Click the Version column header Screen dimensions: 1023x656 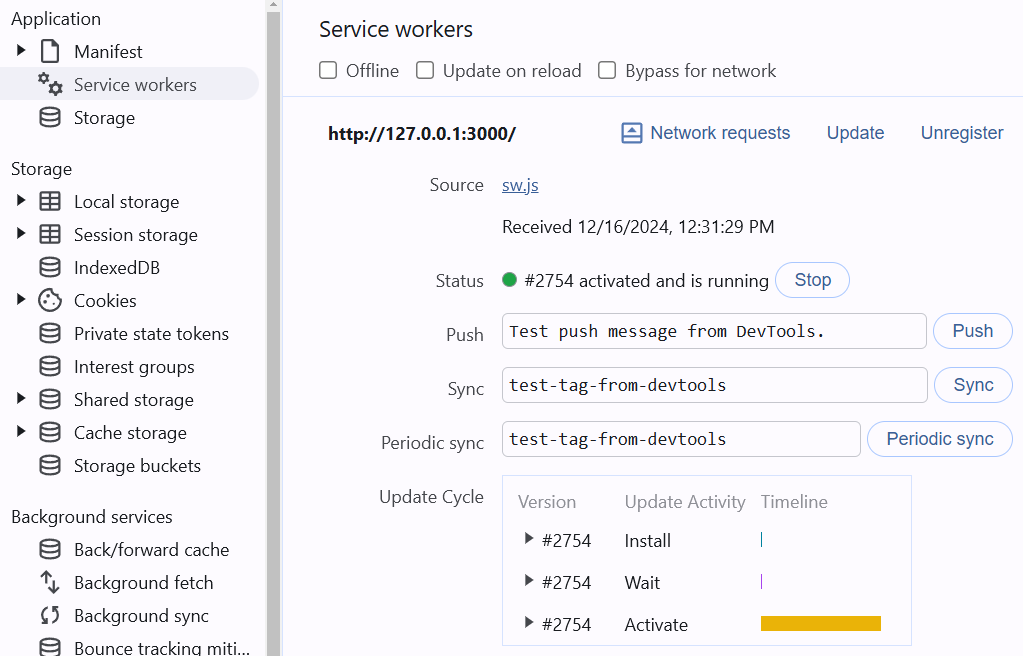coord(547,501)
